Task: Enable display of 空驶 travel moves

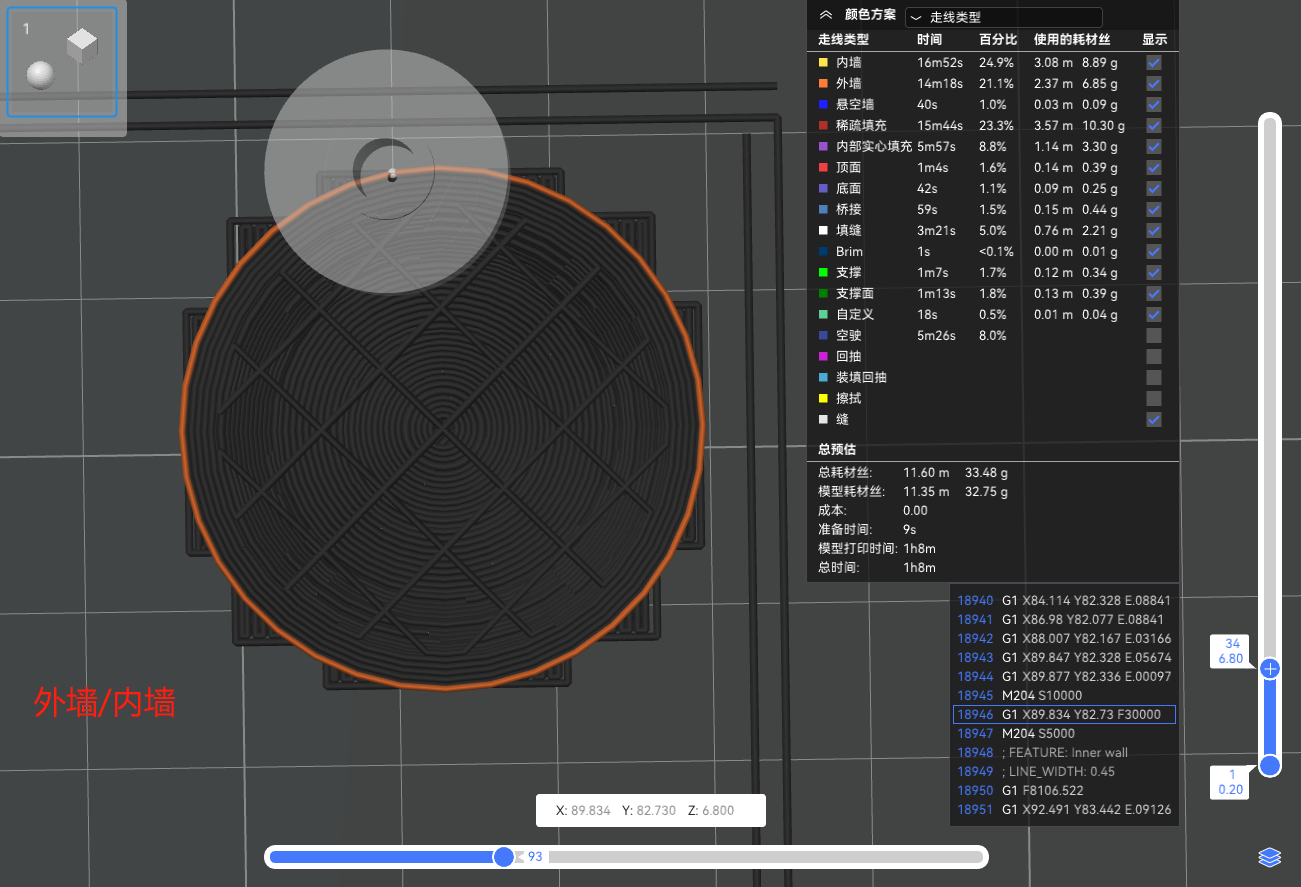Action: (x=1154, y=336)
